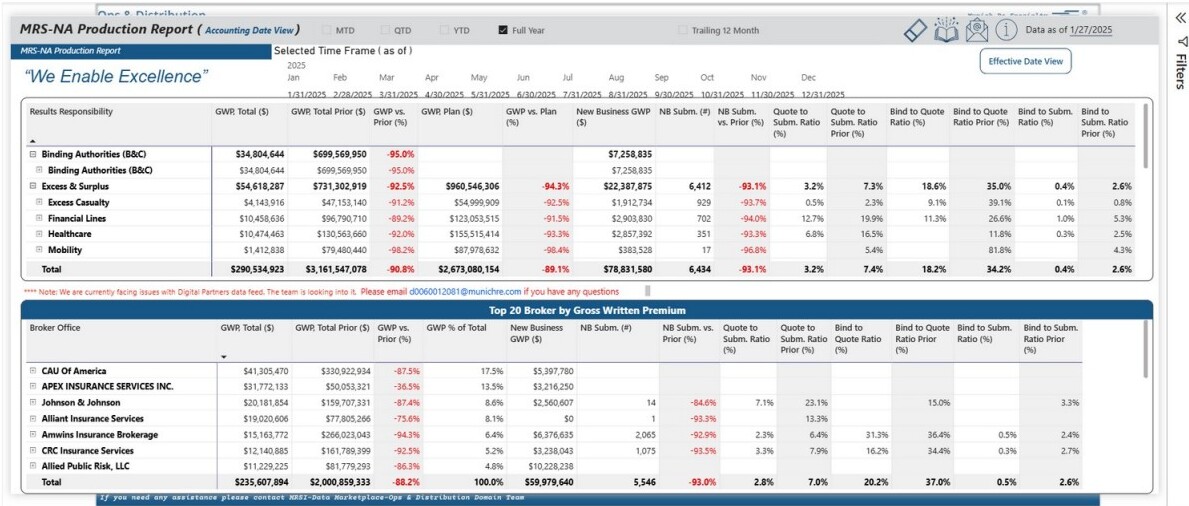This screenshot has width=1189, height=506.
Task: Click the eraser clear-filters icon
Action: 916,30
